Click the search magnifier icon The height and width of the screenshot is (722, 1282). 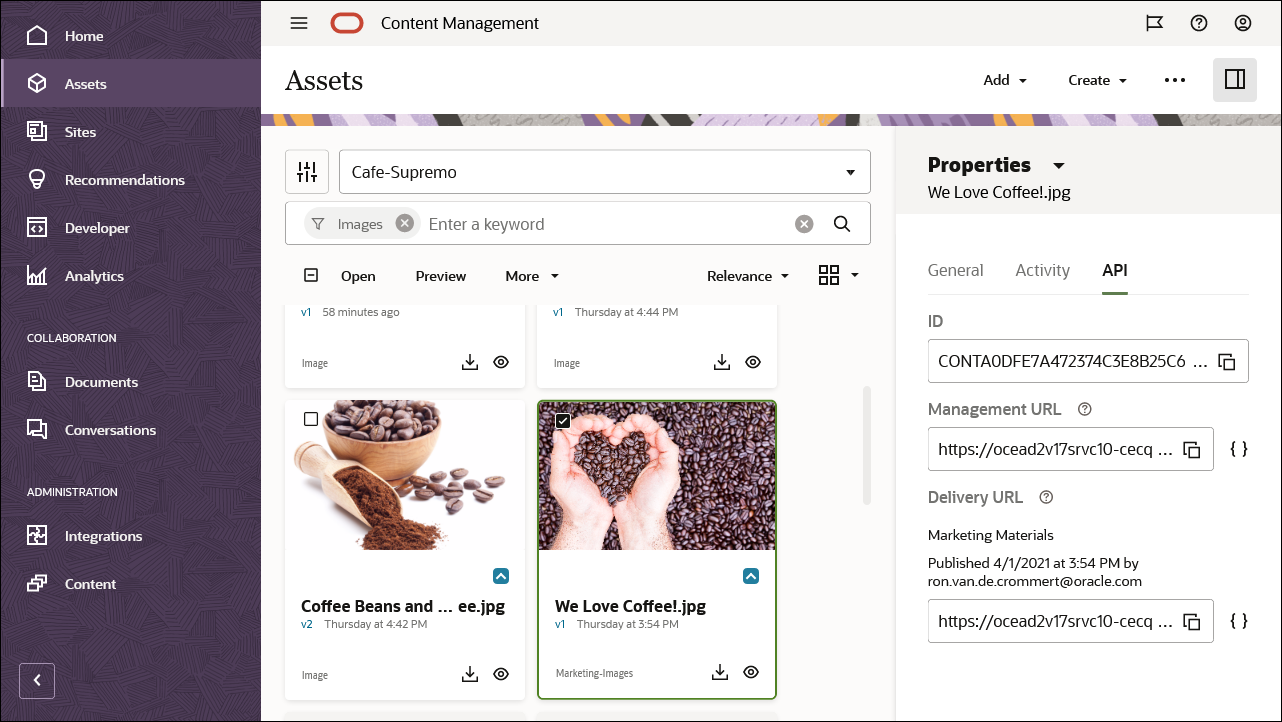point(842,224)
